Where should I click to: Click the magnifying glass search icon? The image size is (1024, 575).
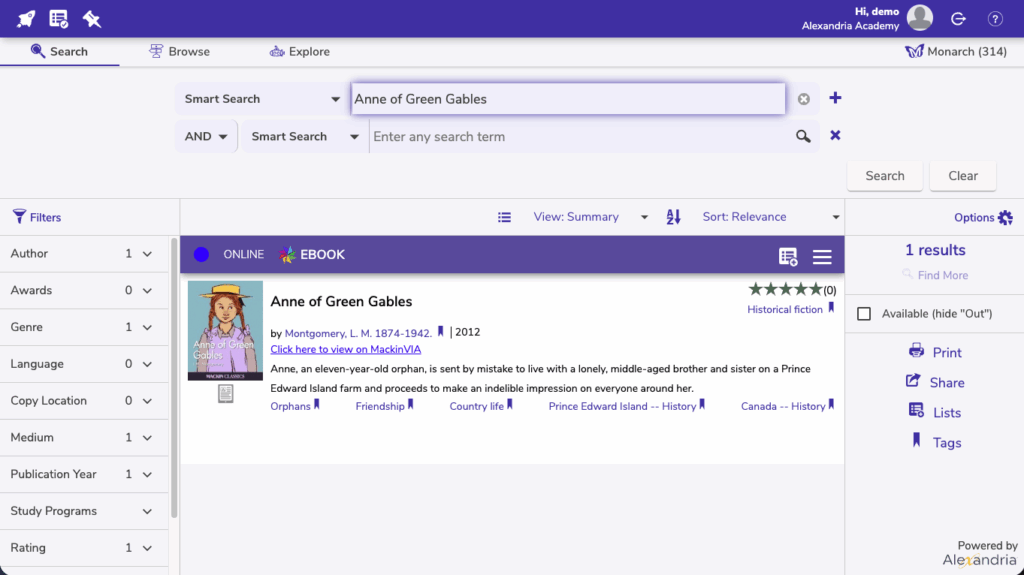[803, 137]
